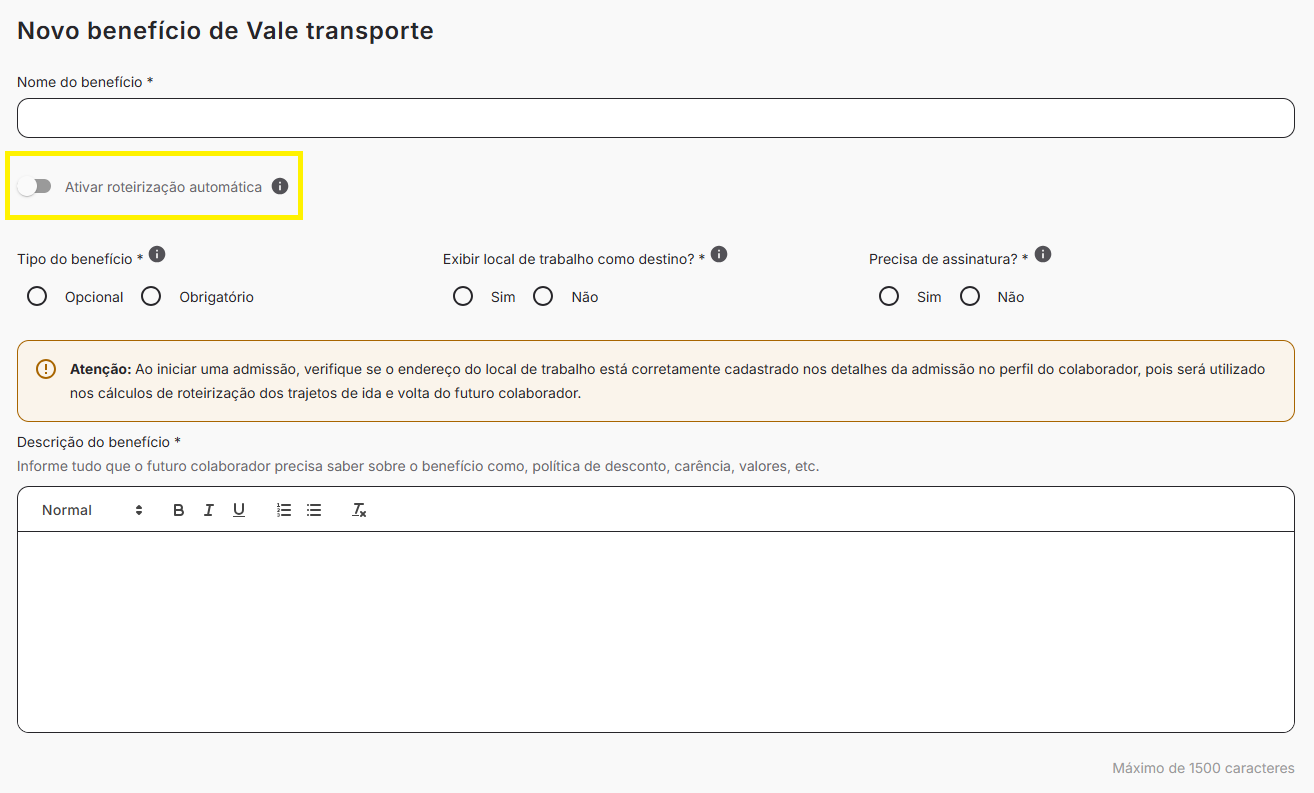Select the Opcional benefit type
The image size is (1314, 793).
click(37, 296)
